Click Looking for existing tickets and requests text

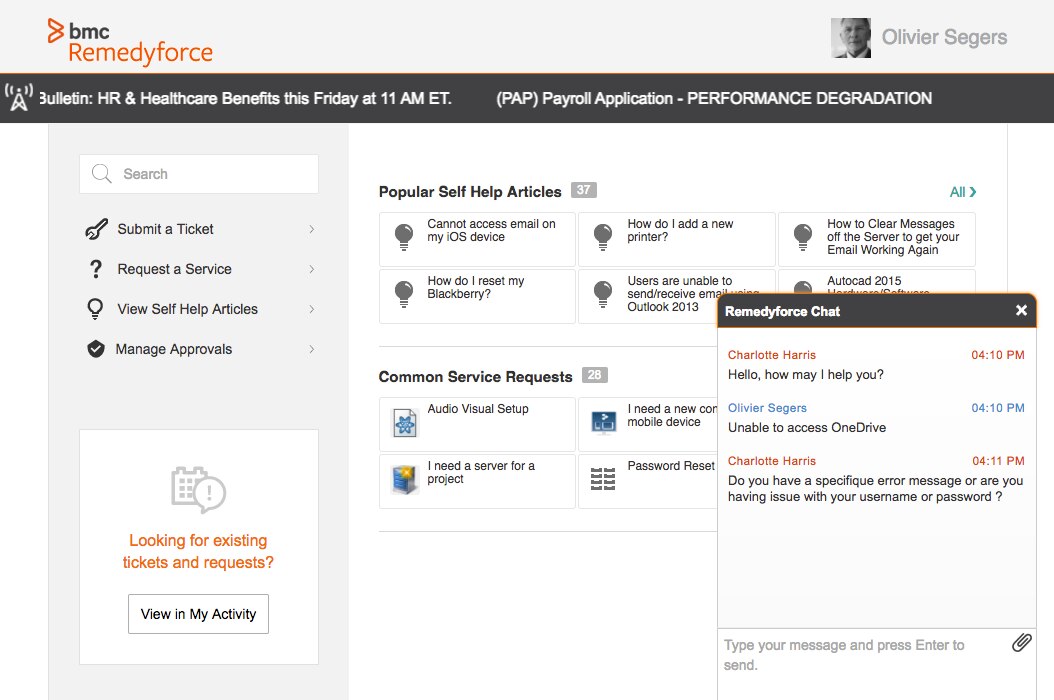[x=198, y=551]
